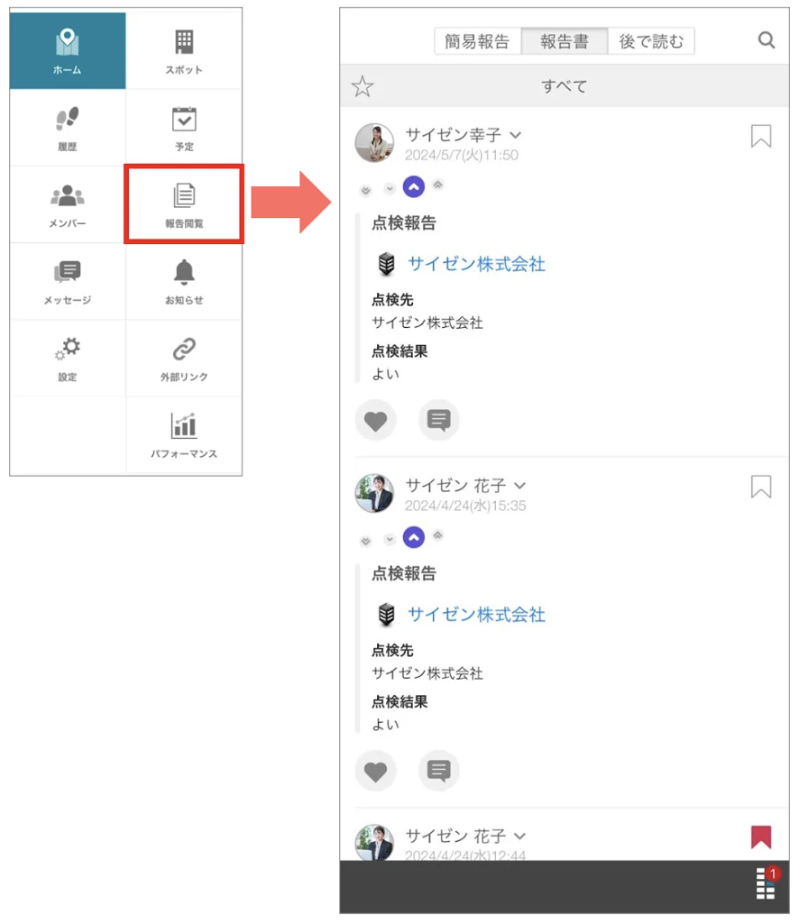
Task: Open サイゼン株式会社 link in 15:35 report
Action: 476,614
